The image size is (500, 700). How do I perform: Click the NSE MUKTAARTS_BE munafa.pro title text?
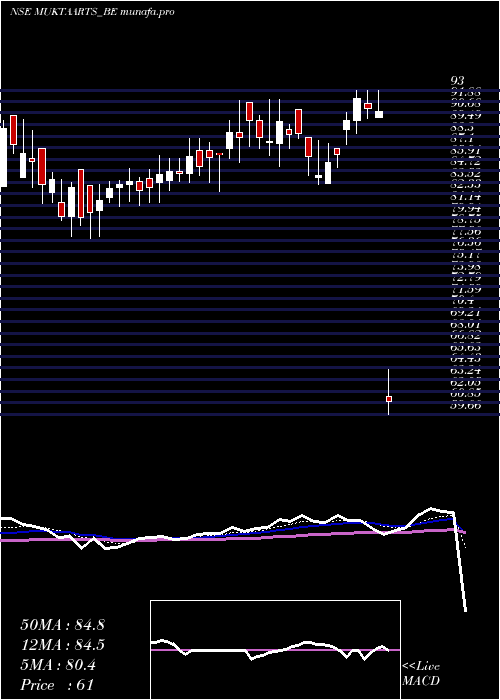(92, 12)
